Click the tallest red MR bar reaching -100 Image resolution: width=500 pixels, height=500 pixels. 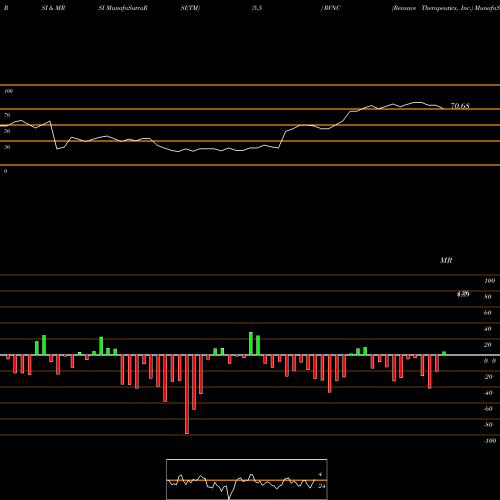pyautogui.click(x=187, y=394)
